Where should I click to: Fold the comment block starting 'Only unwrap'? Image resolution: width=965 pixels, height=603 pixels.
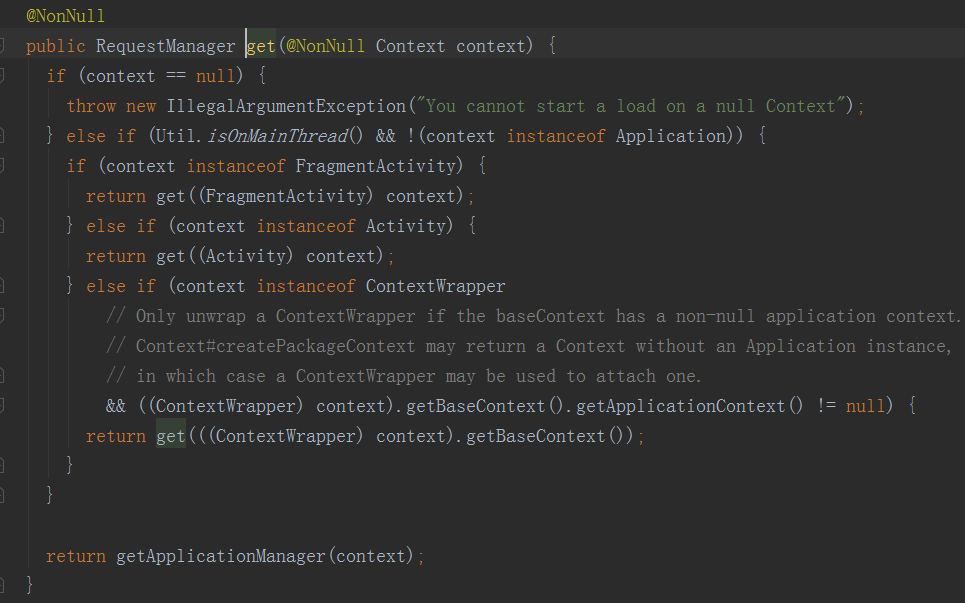(x=3, y=316)
